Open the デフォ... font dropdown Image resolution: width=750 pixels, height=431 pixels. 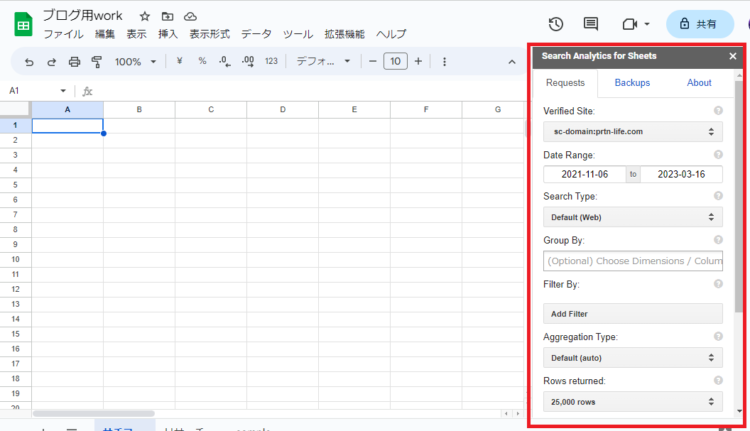pyautogui.click(x=323, y=61)
